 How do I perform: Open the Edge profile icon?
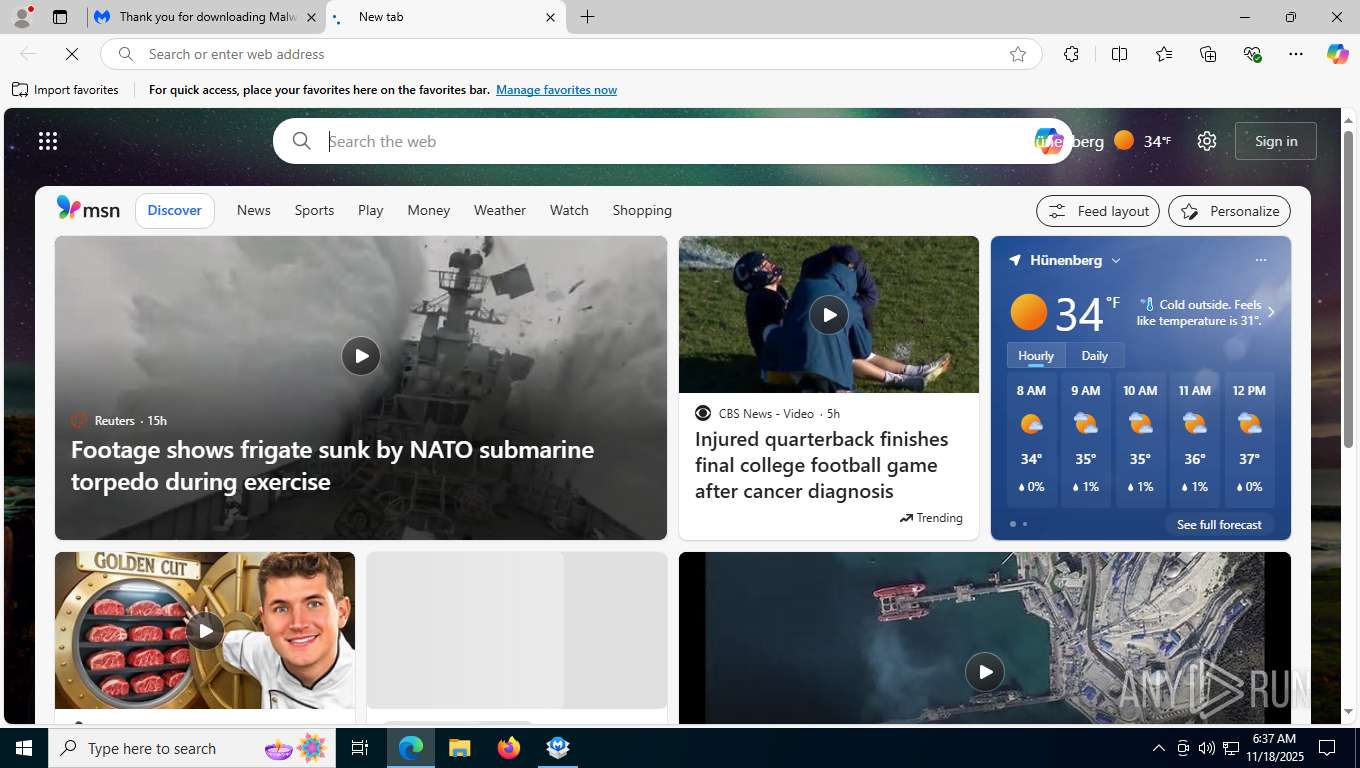[x=22, y=17]
